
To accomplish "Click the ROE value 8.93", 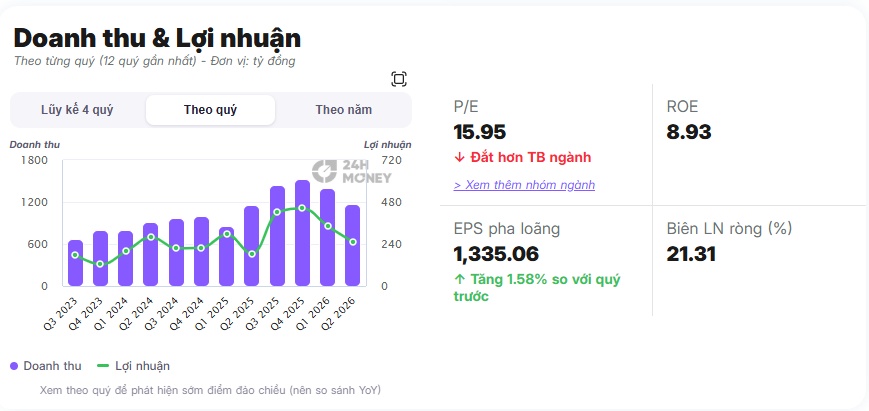I will coord(689,132).
